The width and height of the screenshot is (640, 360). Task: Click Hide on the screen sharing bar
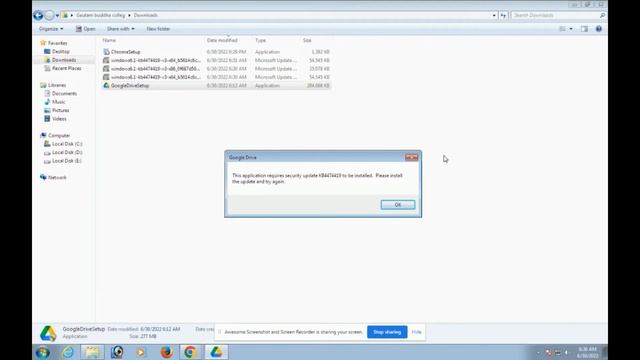point(416,332)
